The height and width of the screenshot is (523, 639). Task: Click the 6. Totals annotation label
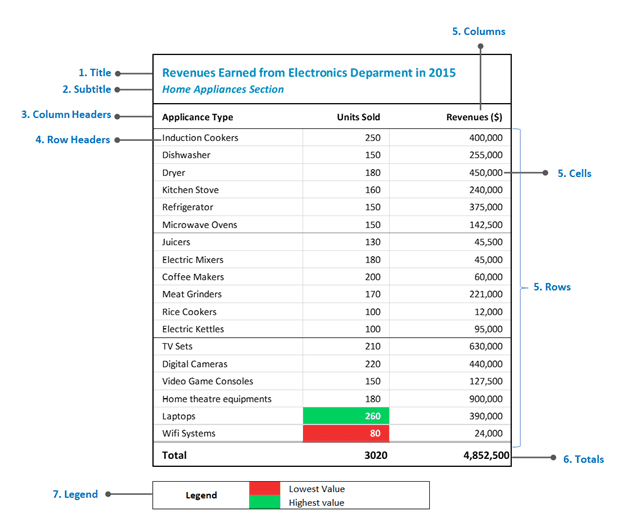point(583,459)
